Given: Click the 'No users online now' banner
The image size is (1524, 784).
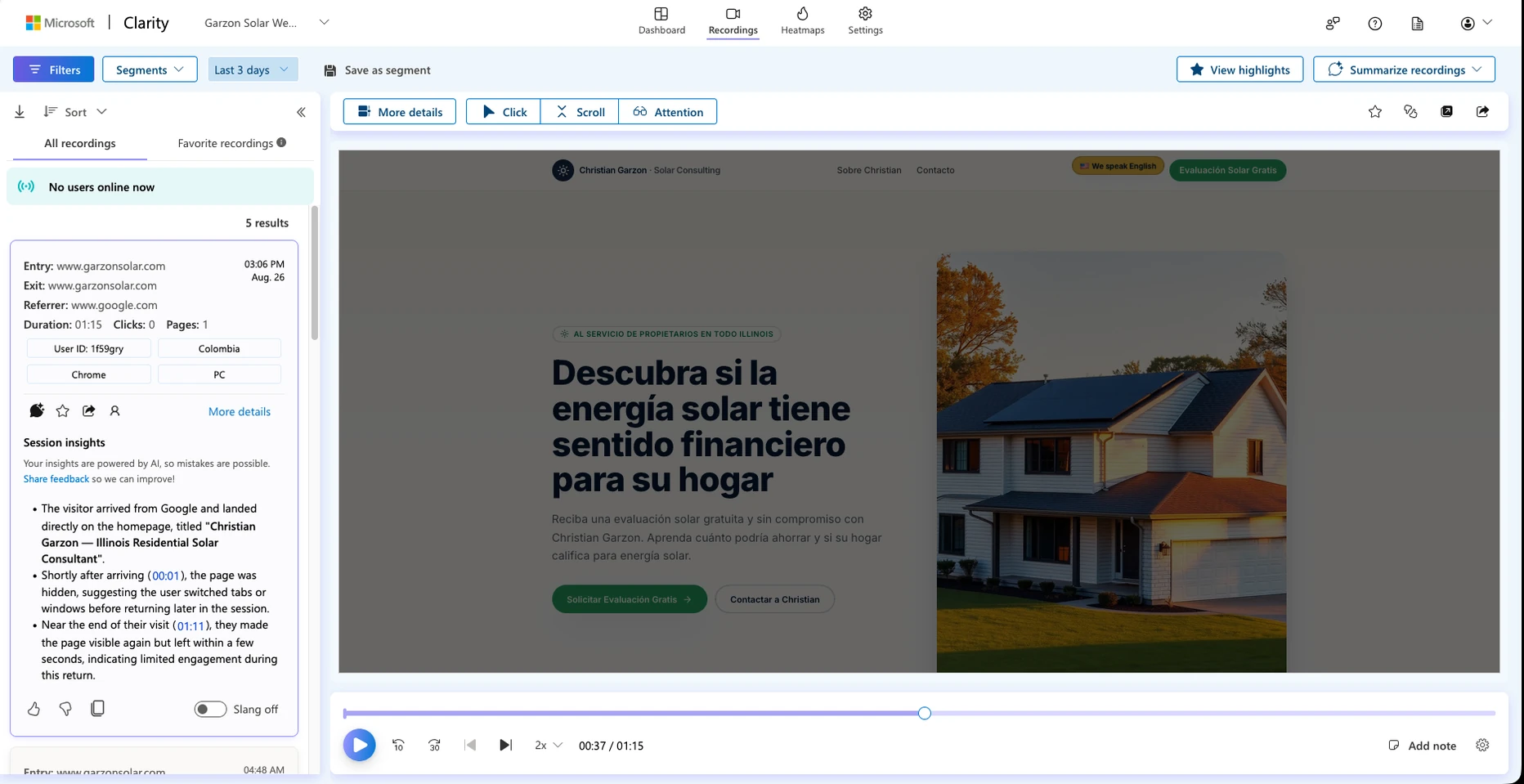Looking at the screenshot, I should pos(160,186).
